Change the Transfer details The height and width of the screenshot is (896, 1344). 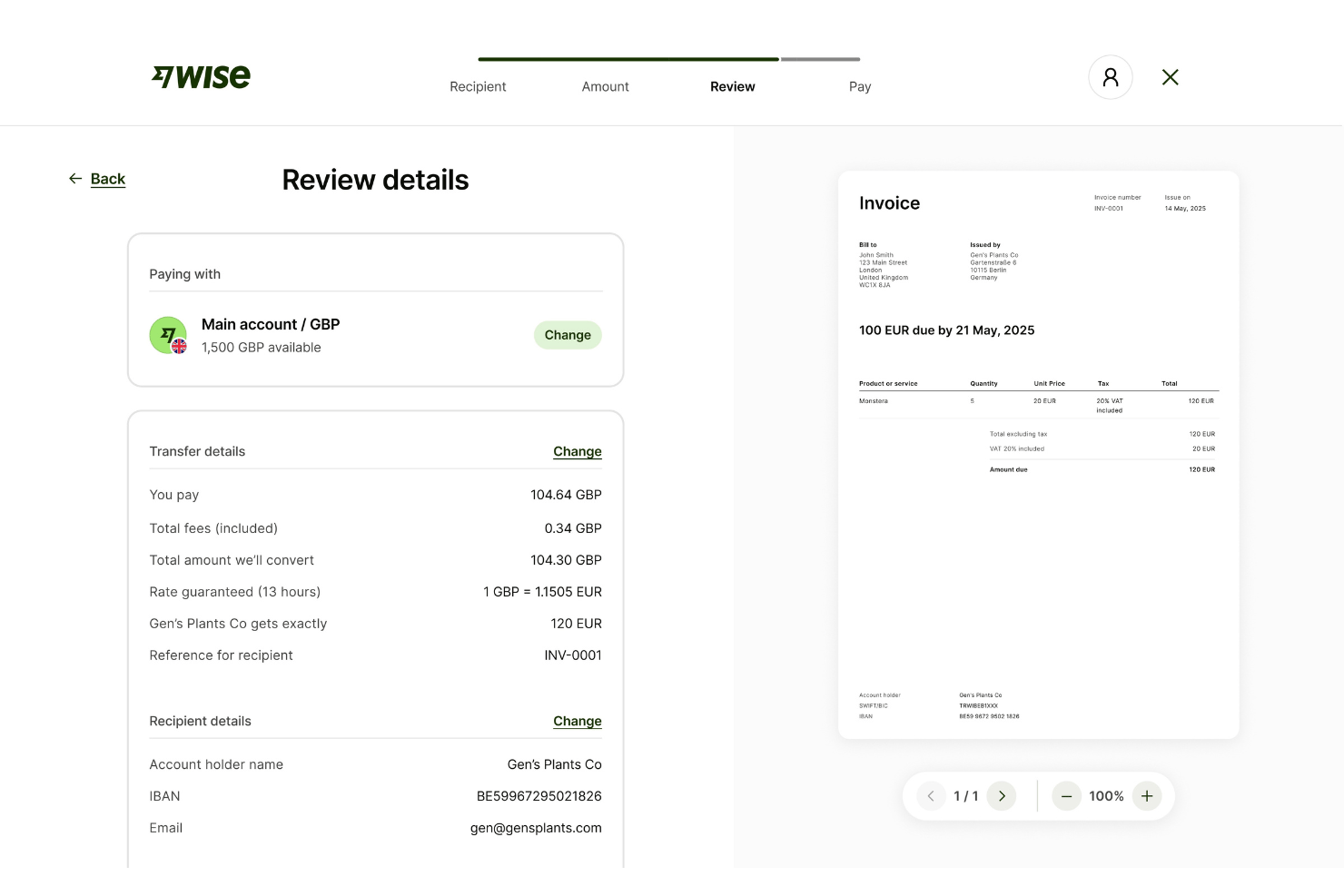click(578, 451)
